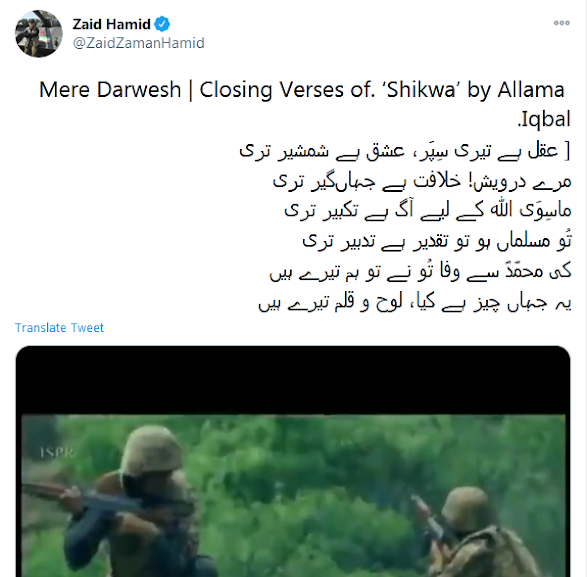587x577 pixels.
Task: Click the word 'Shikwa' in tweet text
Action: [421, 90]
